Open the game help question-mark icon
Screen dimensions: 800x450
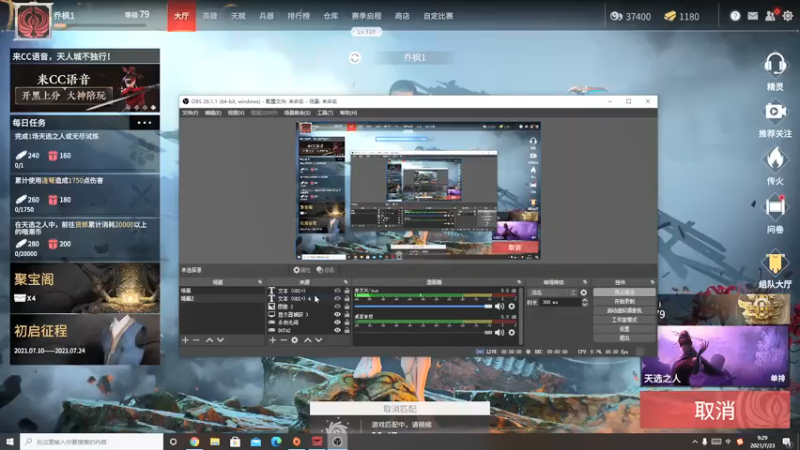735,16
